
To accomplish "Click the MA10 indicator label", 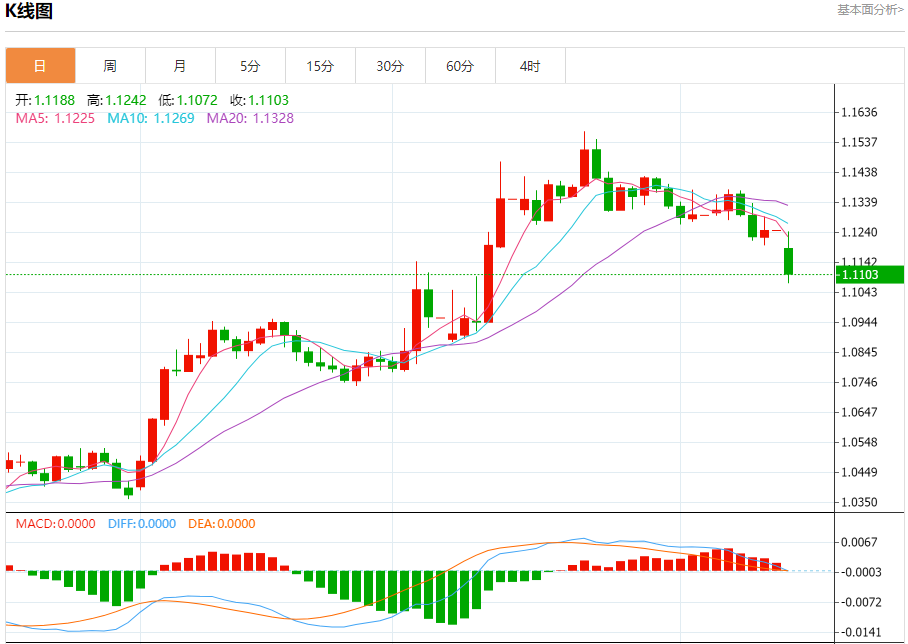I will coord(151,118).
